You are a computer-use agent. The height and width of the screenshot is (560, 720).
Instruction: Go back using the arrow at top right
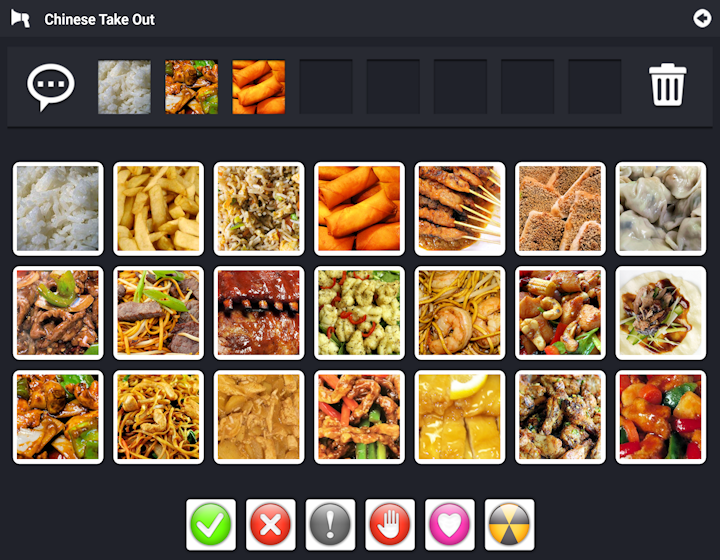pyautogui.click(x=702, y=19)
